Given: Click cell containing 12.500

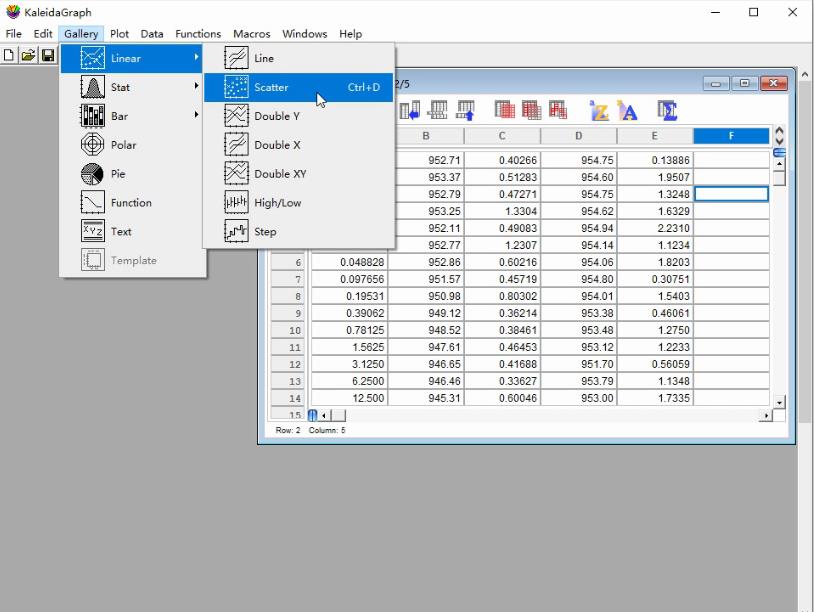Looking at the screenshot, I should pos(349,398).
